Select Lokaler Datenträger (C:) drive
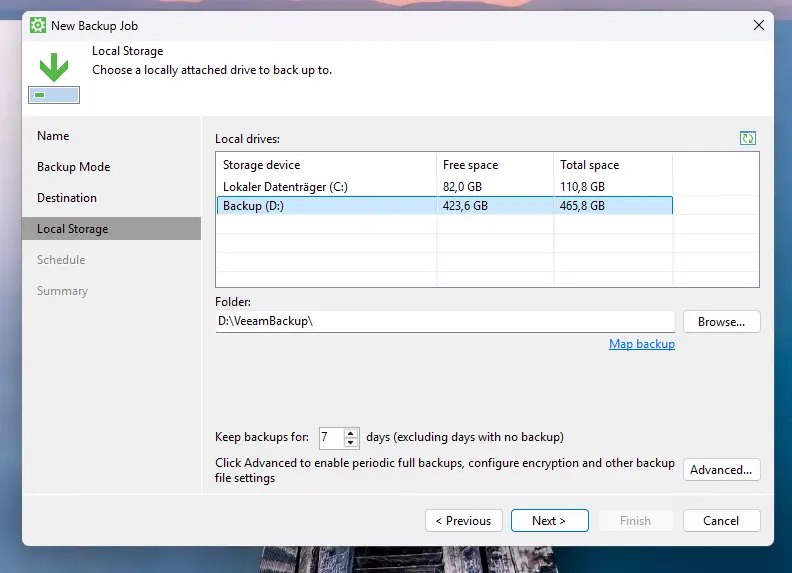The image size is (792, 573). [285, 187]
